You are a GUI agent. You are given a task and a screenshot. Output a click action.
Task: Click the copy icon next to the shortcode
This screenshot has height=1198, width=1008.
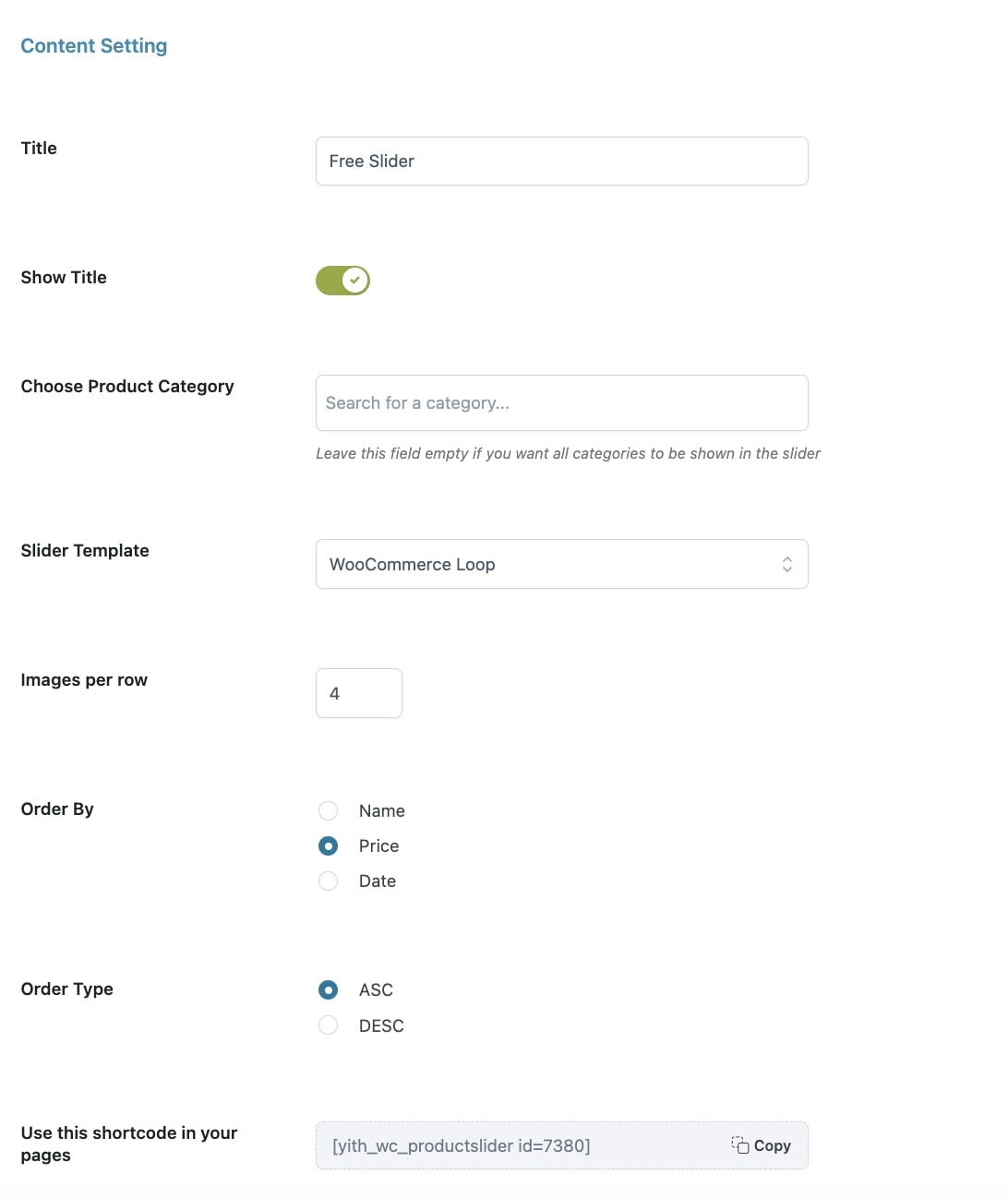click(x=740, y=1144)
